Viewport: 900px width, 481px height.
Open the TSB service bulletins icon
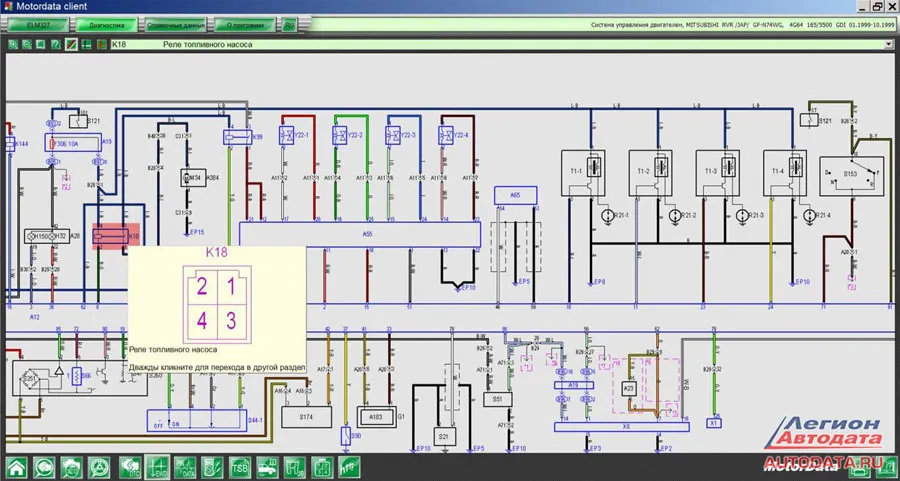pos(240,468)
